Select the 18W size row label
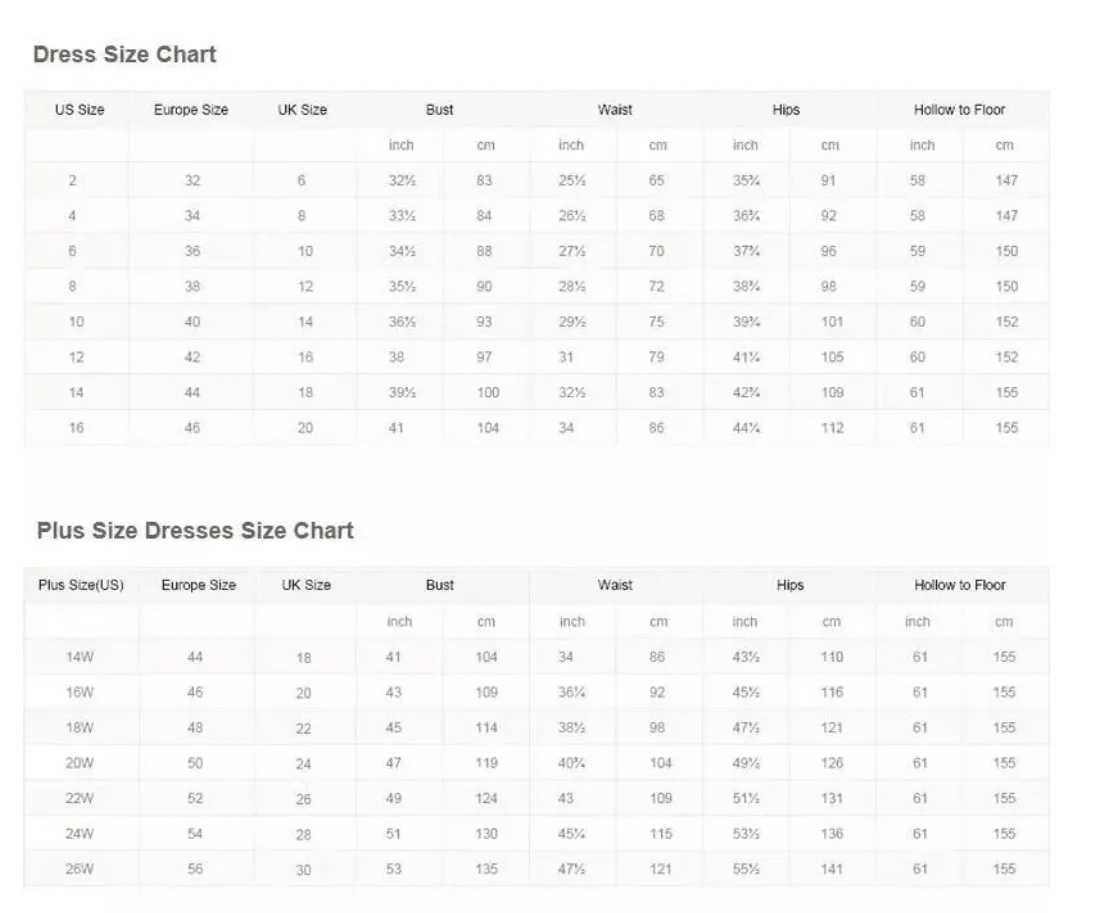The width and height of the screenshot is (1107, 913). pos(80,727)
